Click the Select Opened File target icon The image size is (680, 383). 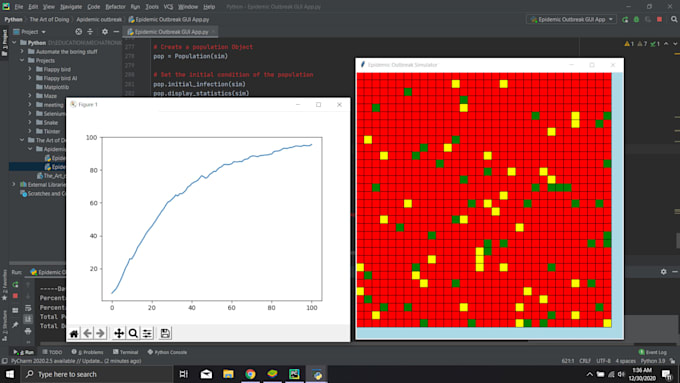(x=78, y=32)
